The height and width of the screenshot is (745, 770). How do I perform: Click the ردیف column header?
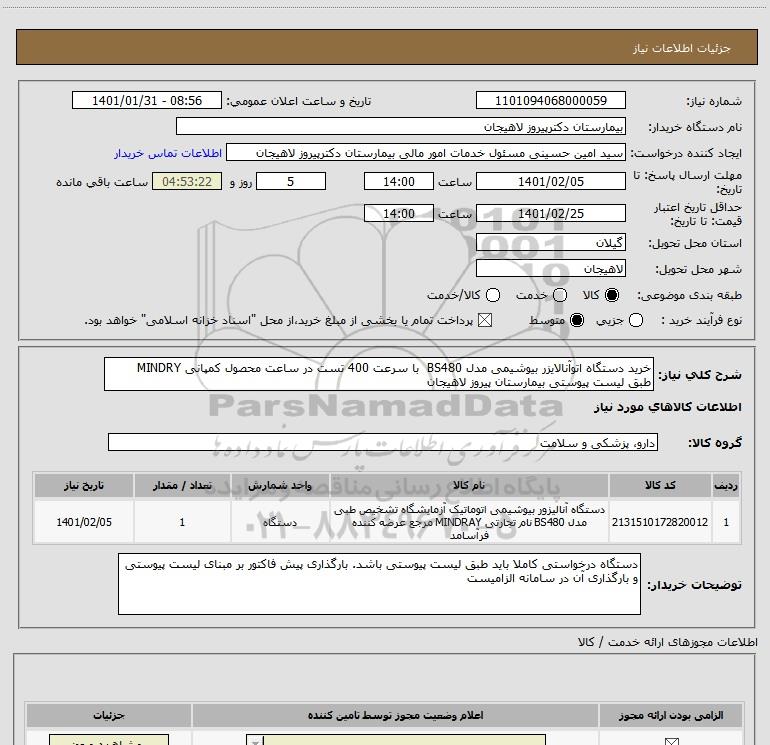click(726, 485)
